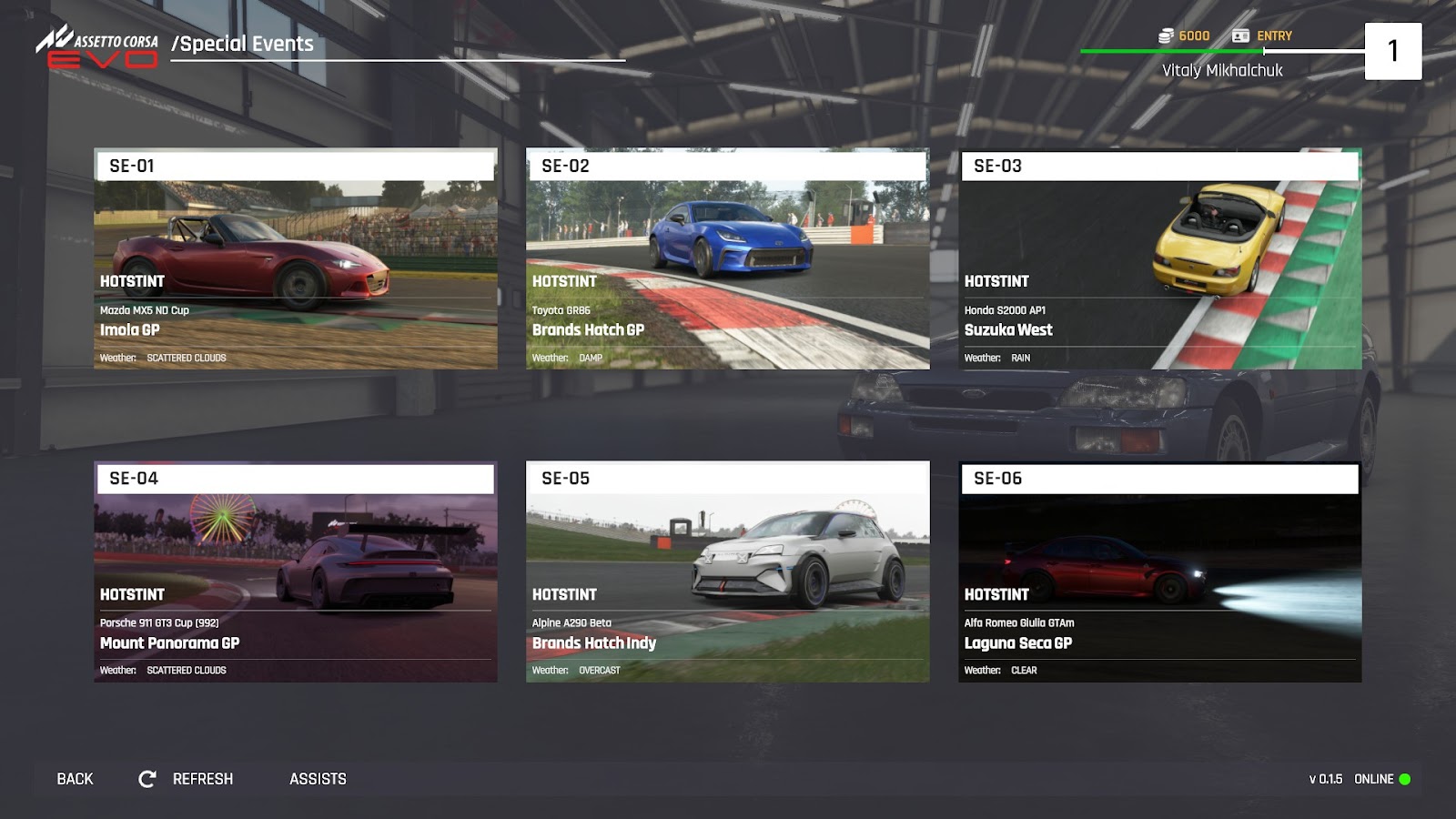
Task: Click the green ONLINE status dot
Action: [1405, 779]
